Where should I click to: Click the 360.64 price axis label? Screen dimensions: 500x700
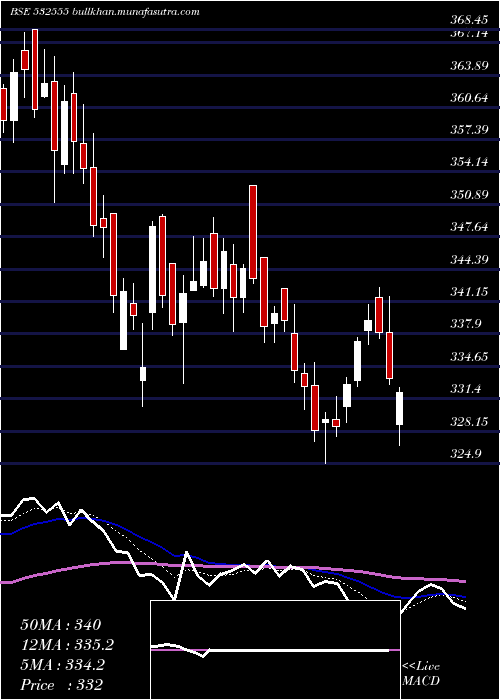[469, 98]
